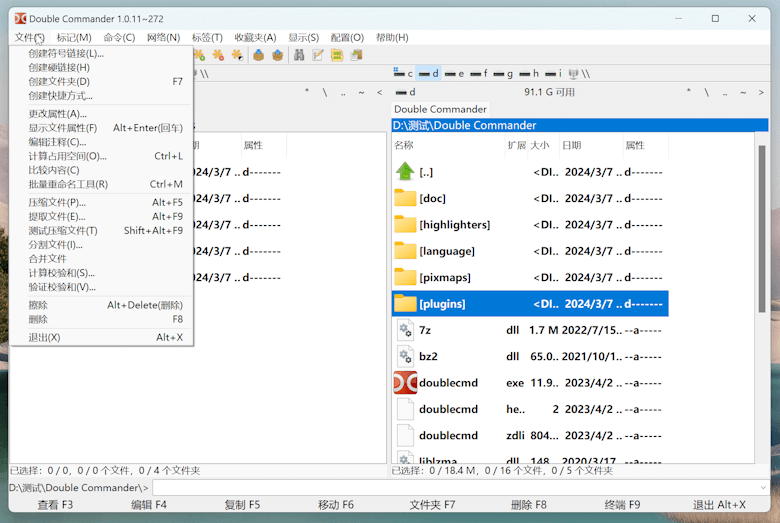
Task: Select the [highlighters] folder row
Action: (x=530, y=224)
